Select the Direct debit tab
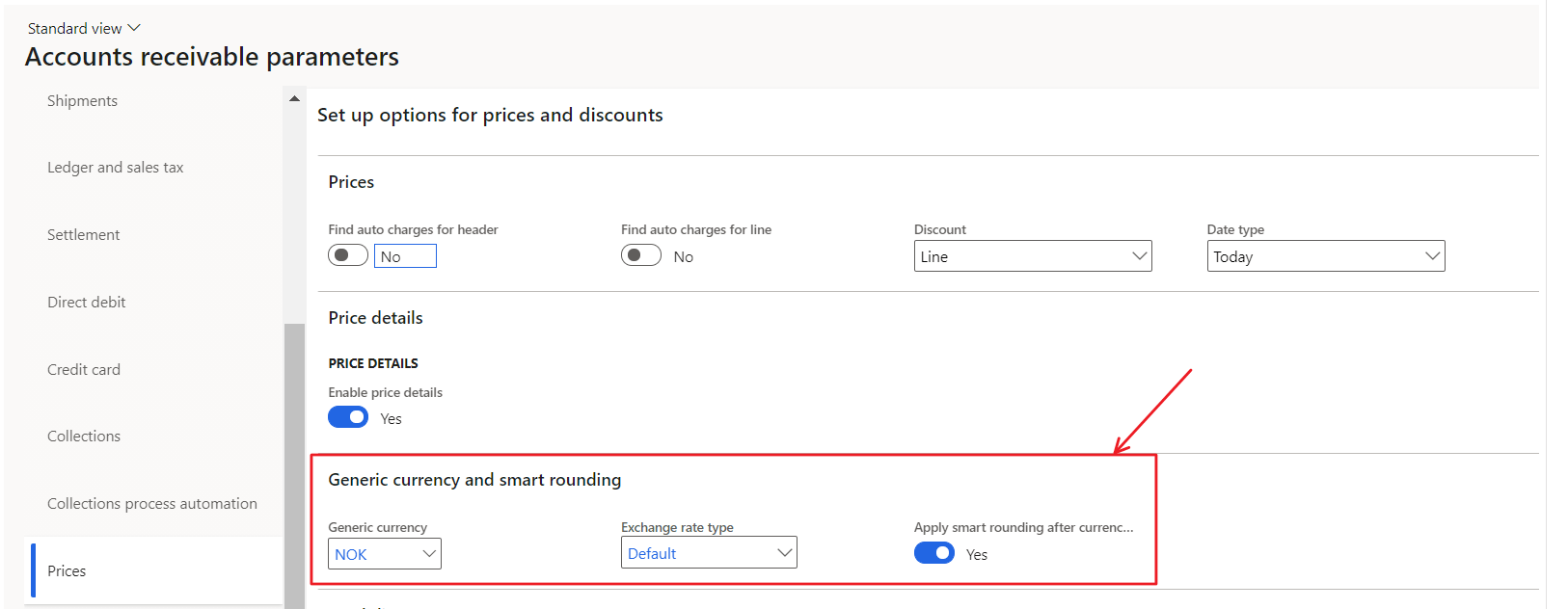Viewport: 1568px width, 609px height. [86, 303]
